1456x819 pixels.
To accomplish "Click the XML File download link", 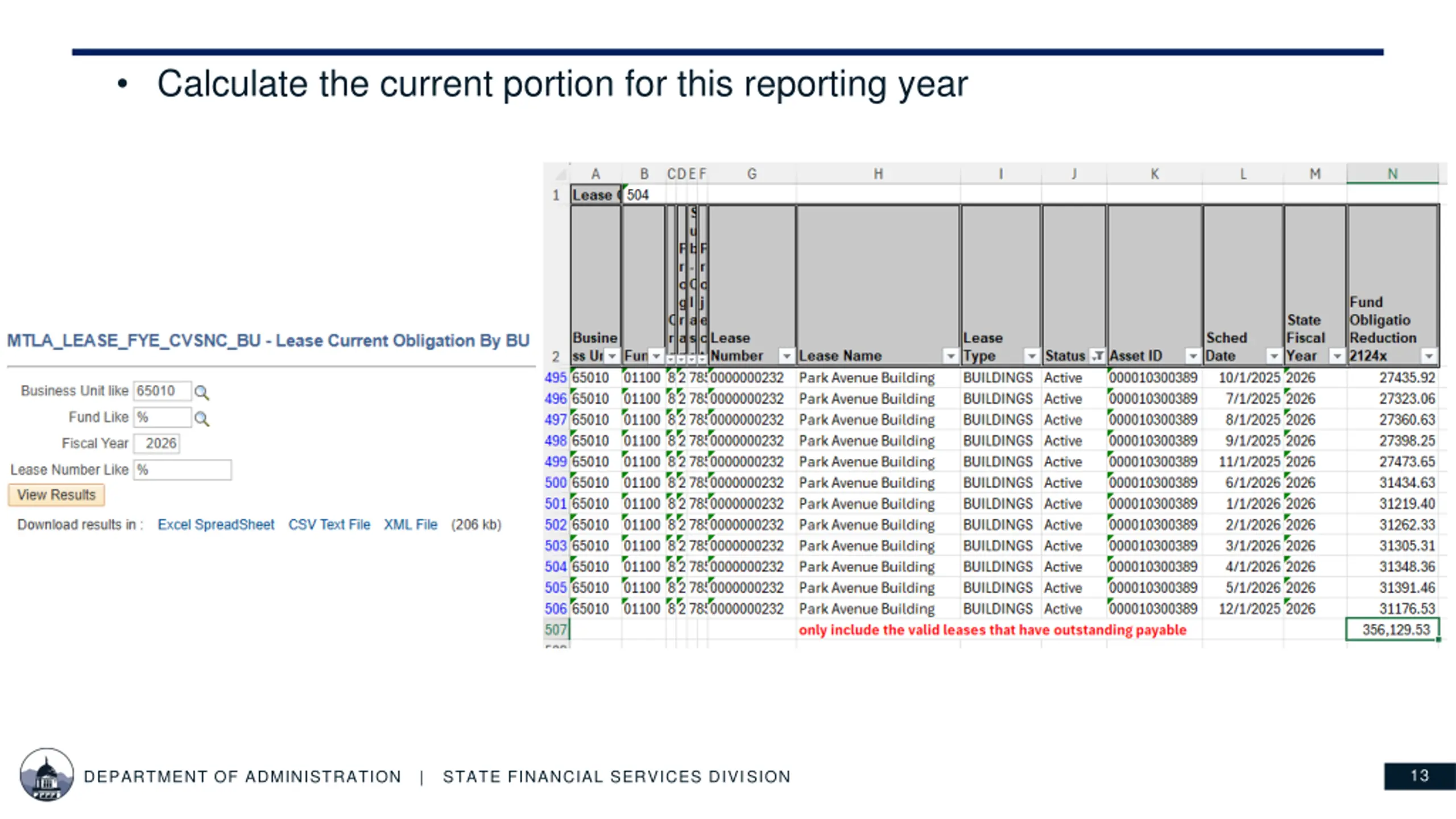I will pos(410,524).
